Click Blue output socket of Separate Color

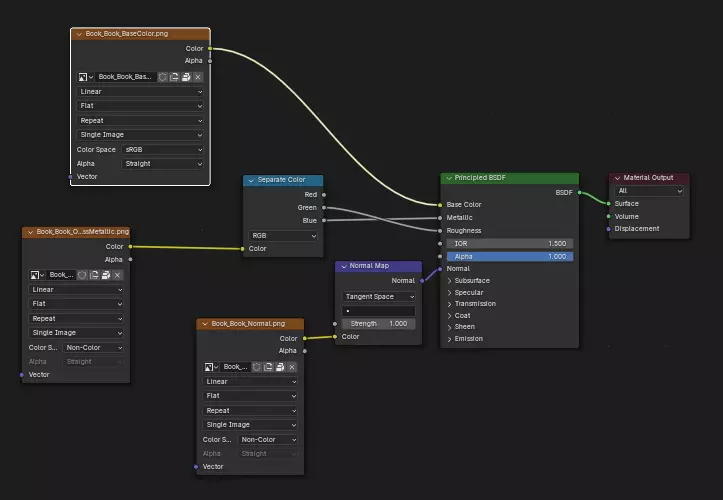tap(324, 220)
